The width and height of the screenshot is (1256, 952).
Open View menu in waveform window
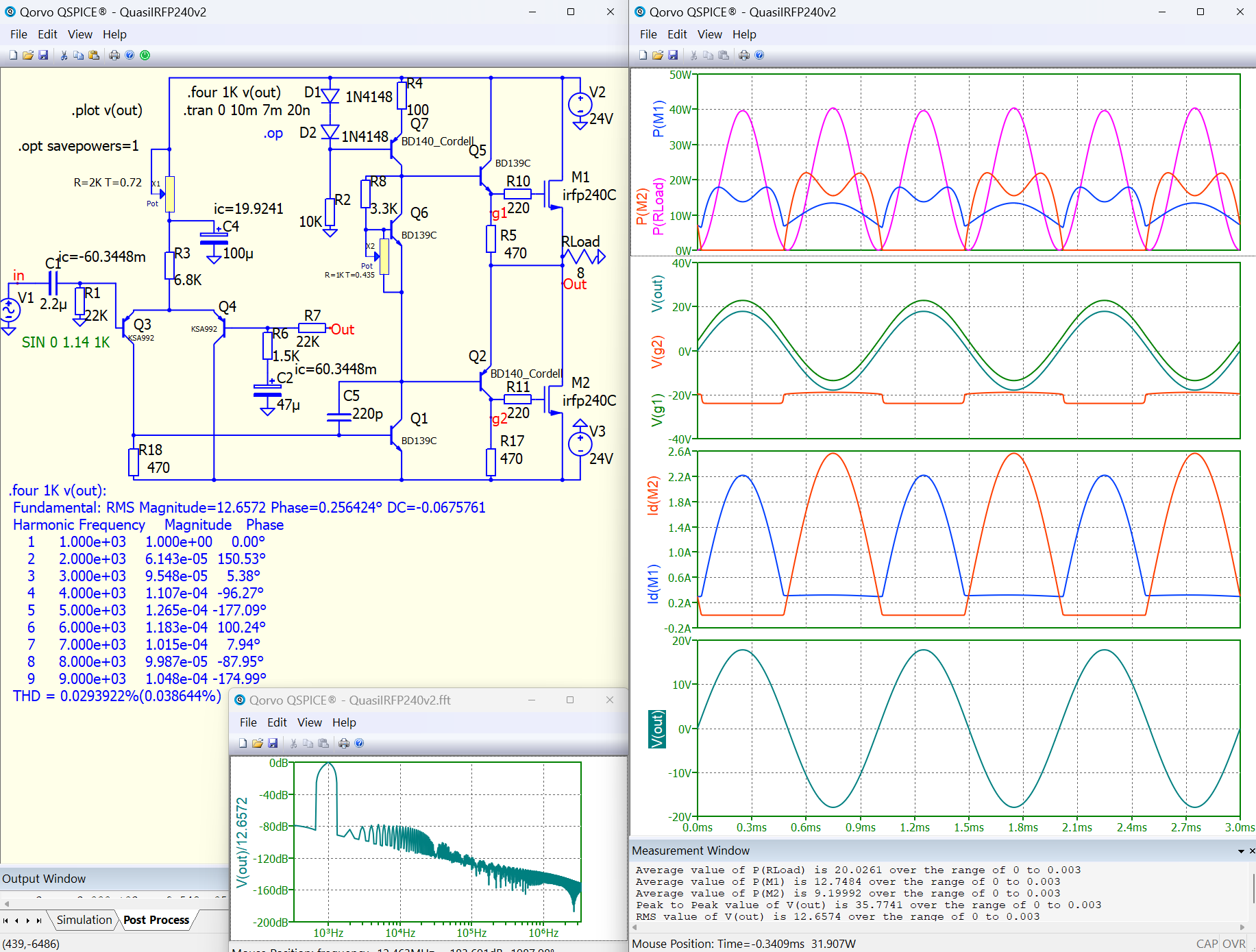point(709,34)
